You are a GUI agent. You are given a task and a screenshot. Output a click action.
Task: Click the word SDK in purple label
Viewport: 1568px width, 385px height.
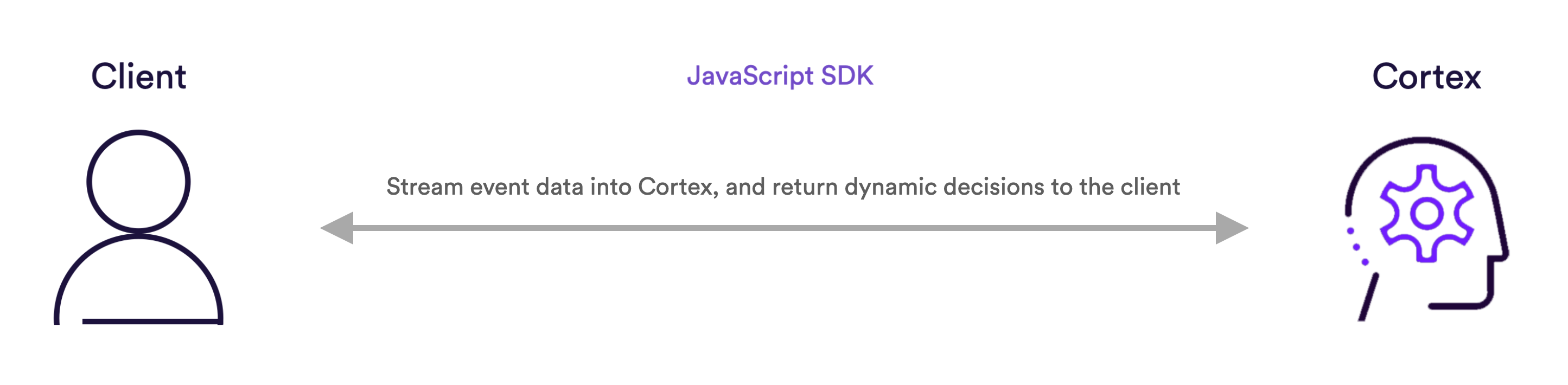[x=847, y=75]
